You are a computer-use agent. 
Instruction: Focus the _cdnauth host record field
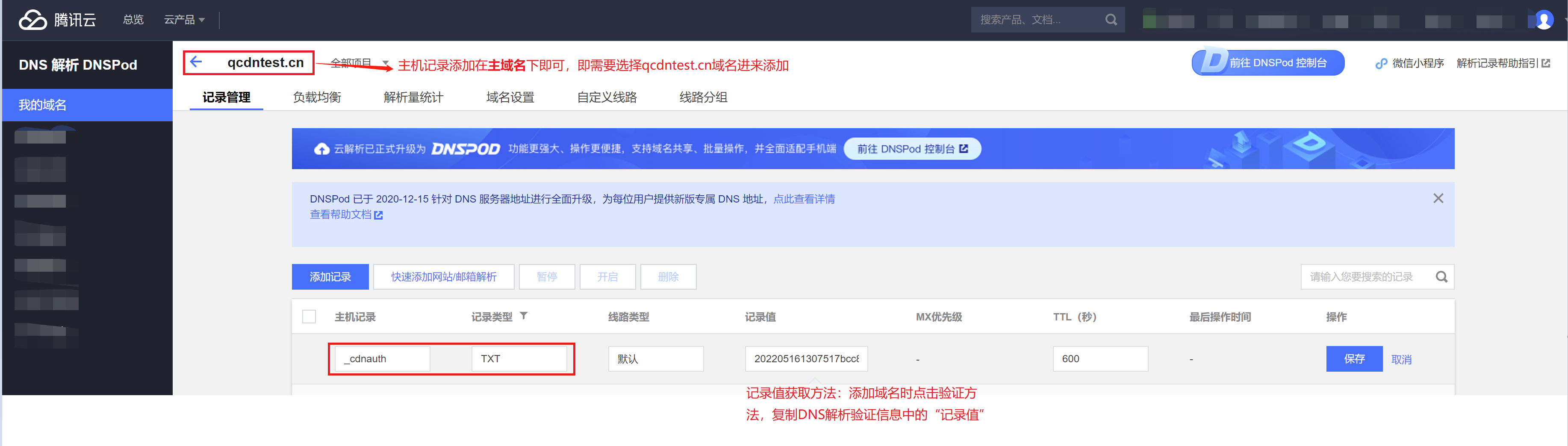pos(382,359)
